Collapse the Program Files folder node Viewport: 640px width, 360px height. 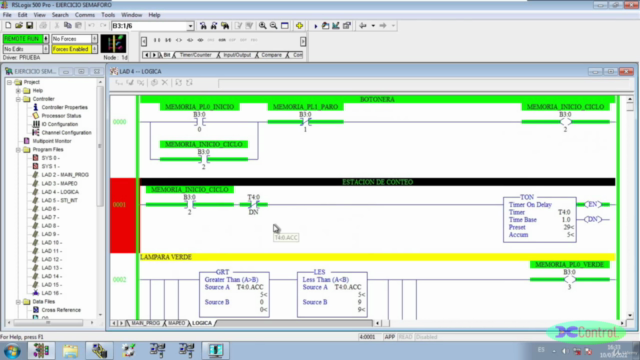point(18,150)
